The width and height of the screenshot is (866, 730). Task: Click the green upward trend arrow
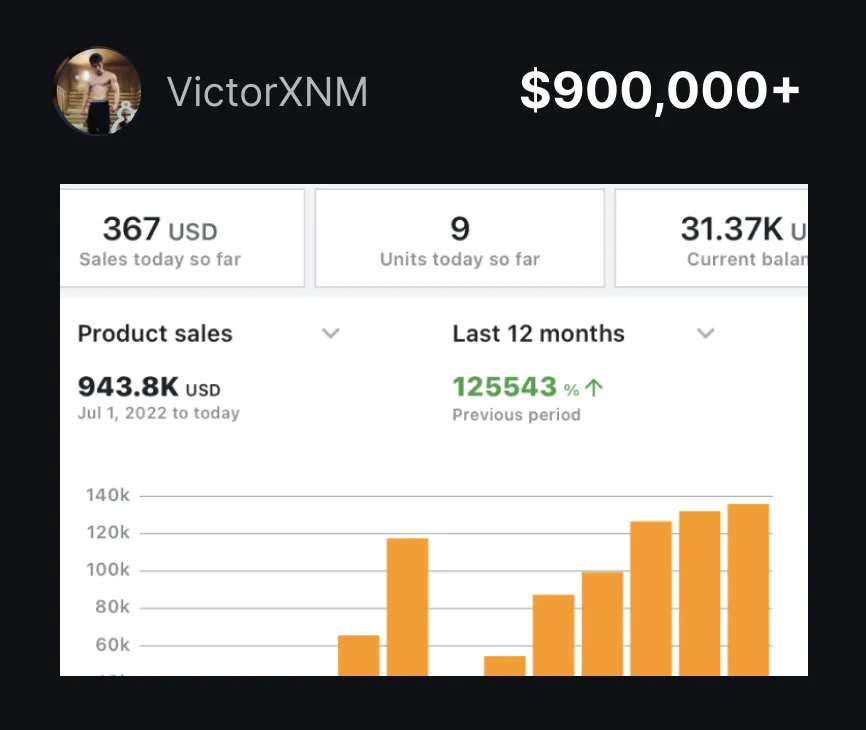click(x=594, y=387)
